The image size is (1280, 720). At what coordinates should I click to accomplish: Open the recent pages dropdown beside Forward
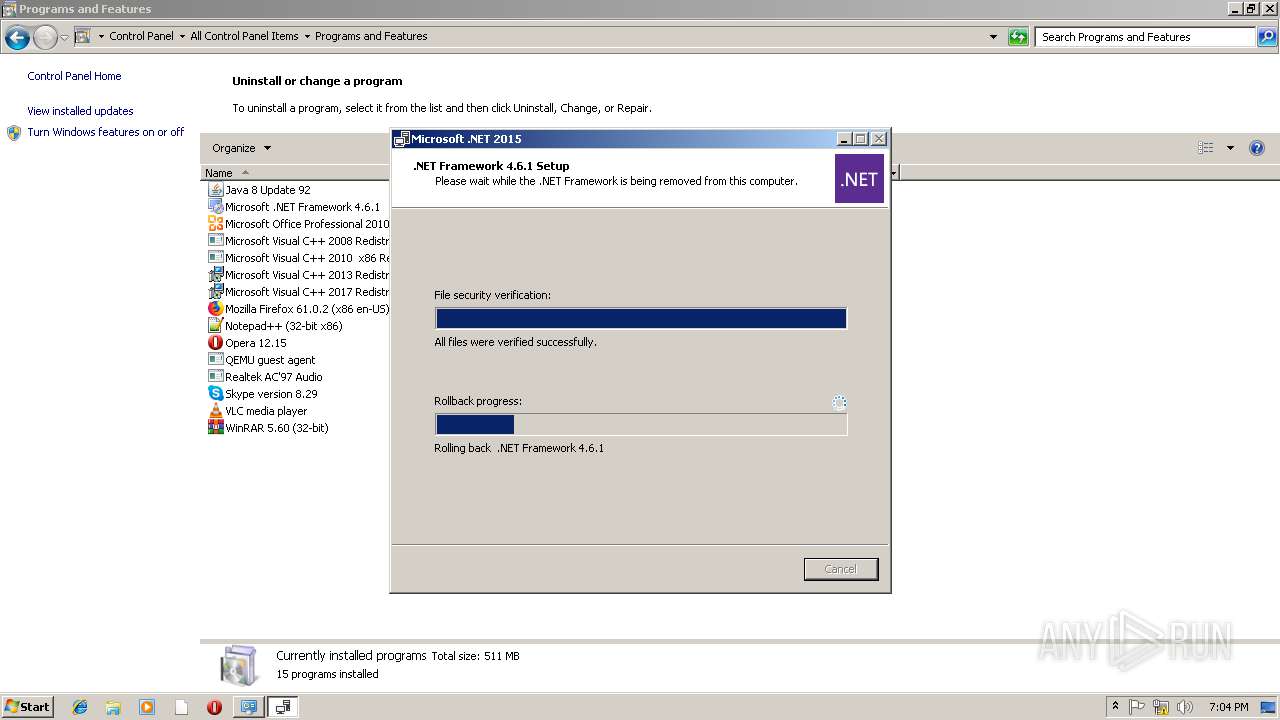point(64,38)
